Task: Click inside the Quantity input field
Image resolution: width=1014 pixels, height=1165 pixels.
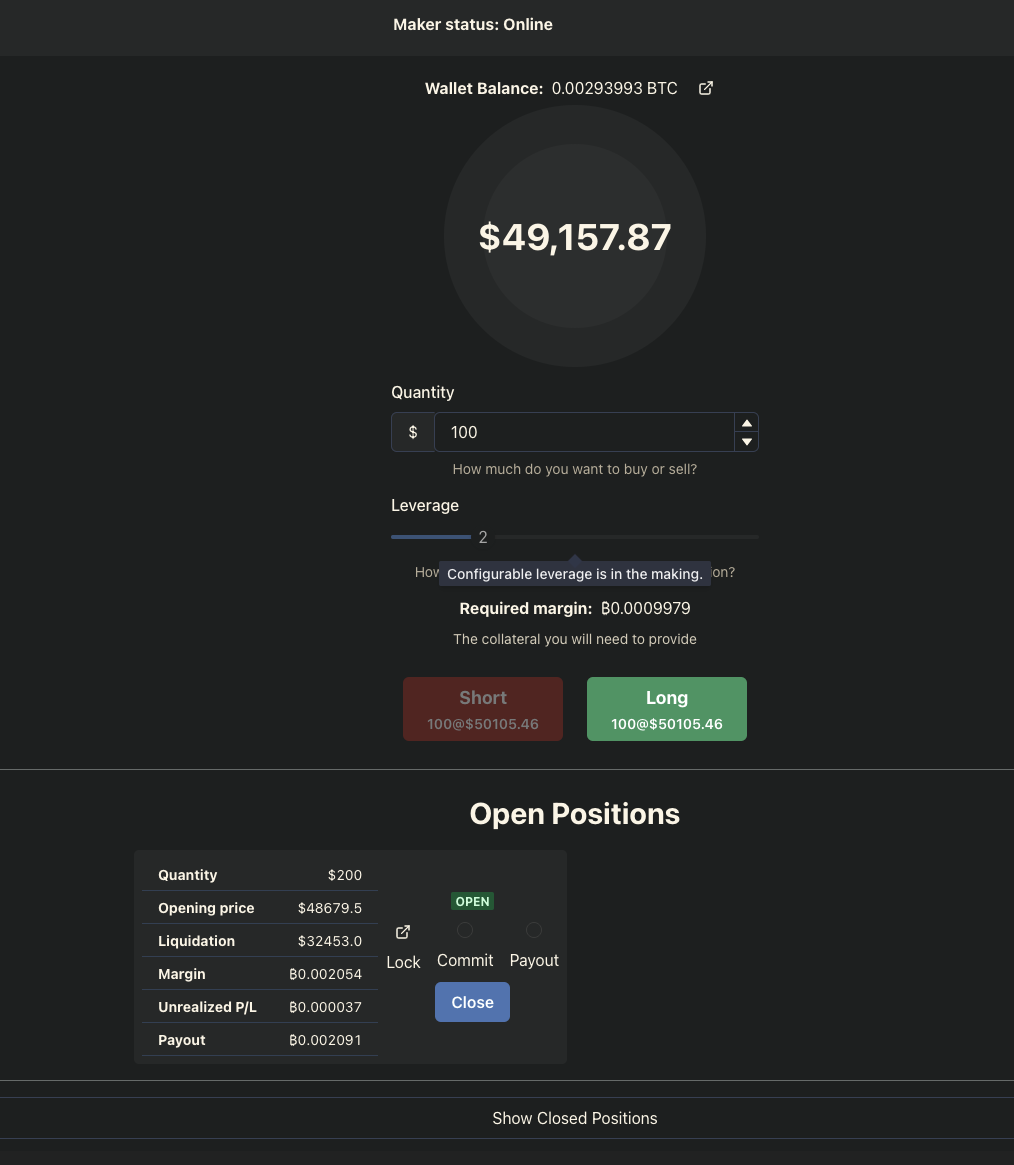Action: coord(585,432)
